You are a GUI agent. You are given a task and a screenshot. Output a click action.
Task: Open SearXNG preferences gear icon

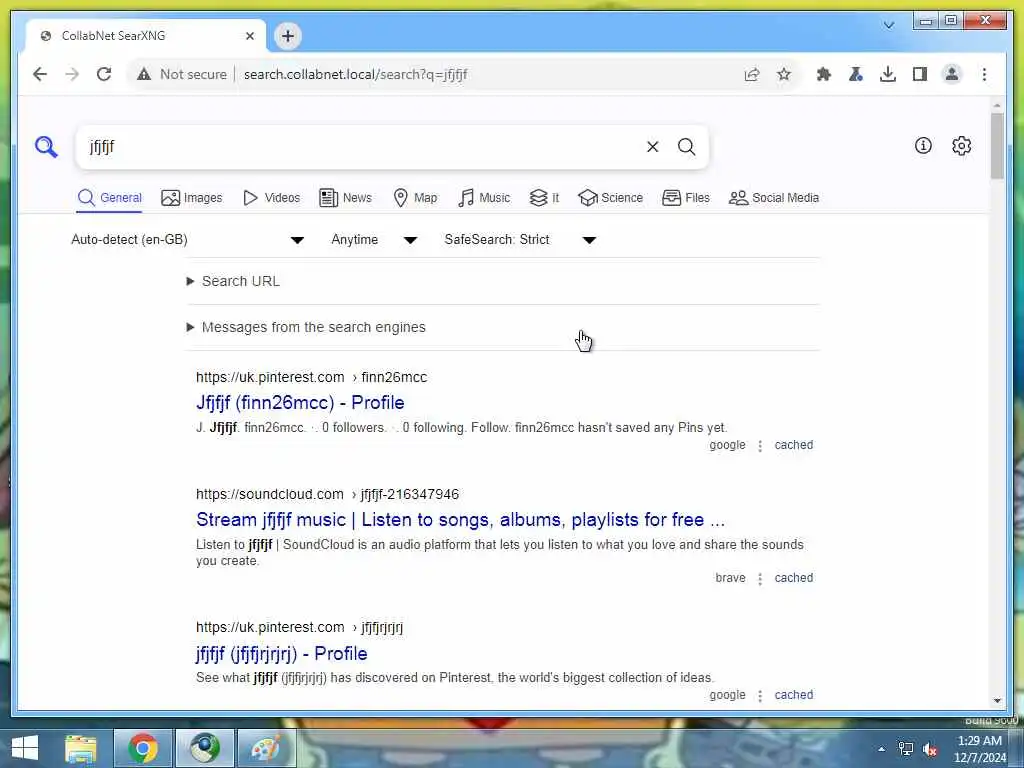(x=961, y=146)
